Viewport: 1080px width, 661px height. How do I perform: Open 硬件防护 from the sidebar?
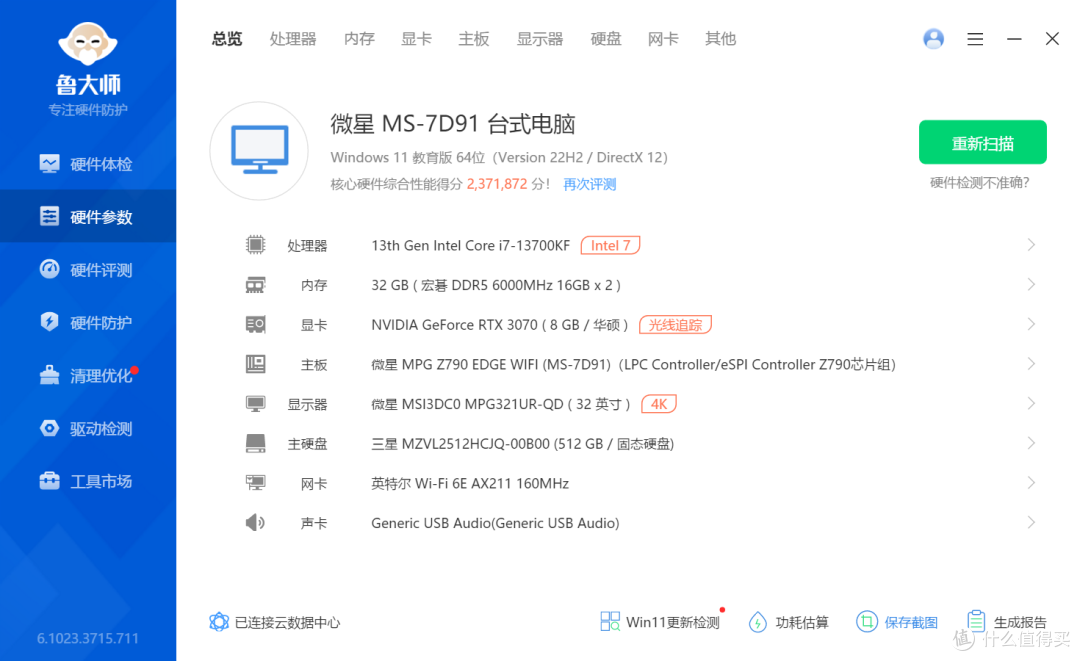coord(88,322)
